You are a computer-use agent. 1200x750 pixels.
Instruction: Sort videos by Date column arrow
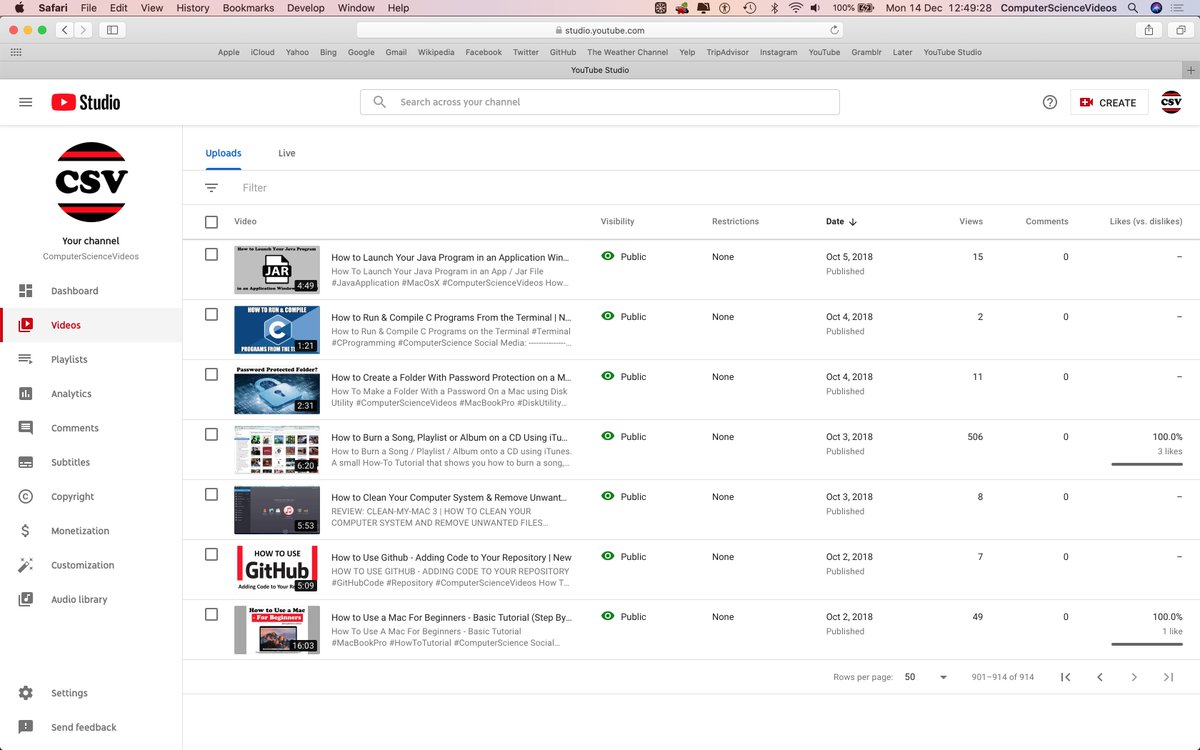coord(855,221)
